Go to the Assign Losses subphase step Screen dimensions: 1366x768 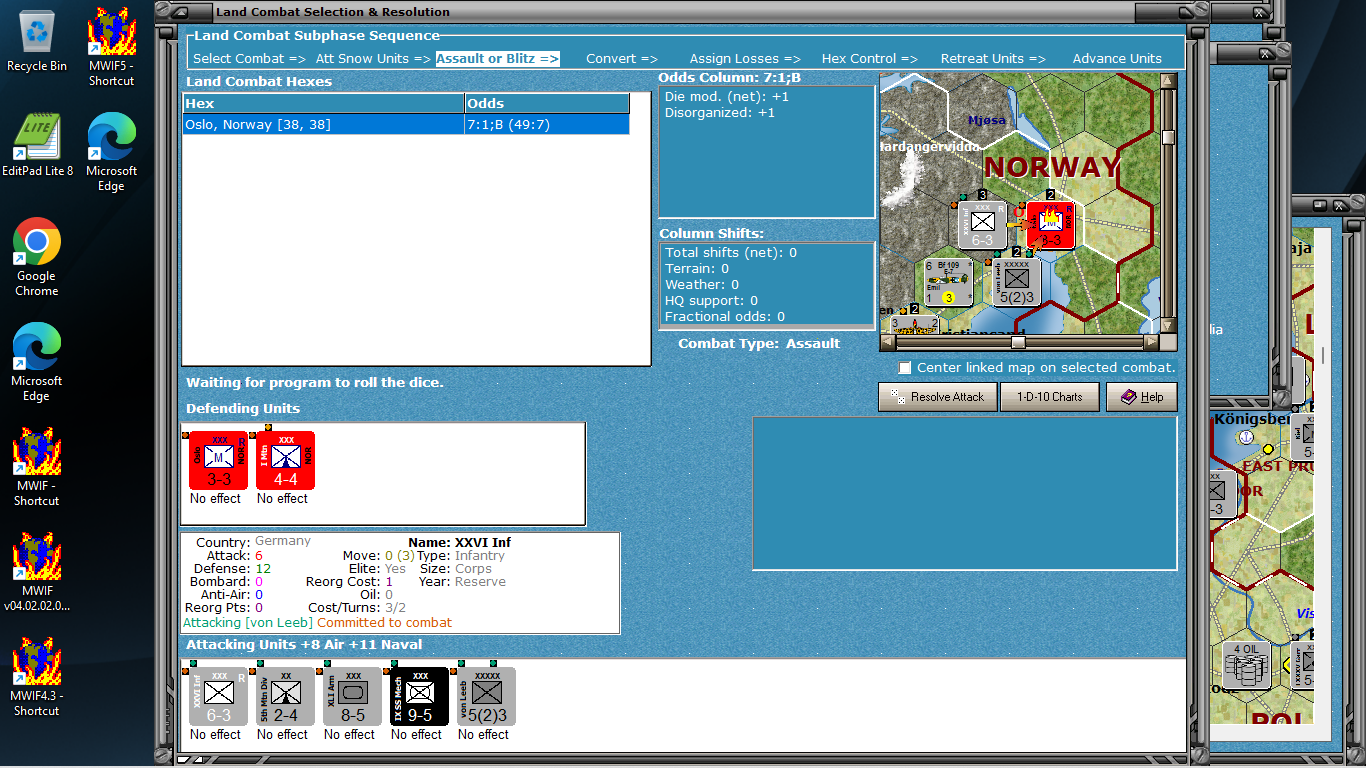tap(745, 59)
